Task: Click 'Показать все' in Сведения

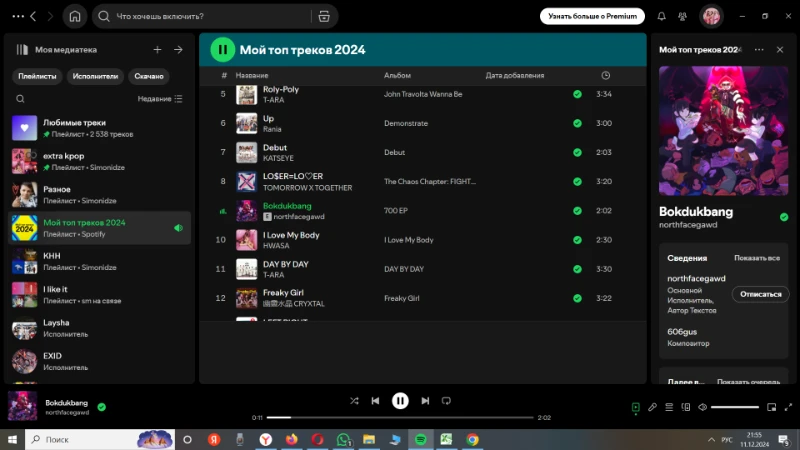Action: pos(757,258)
